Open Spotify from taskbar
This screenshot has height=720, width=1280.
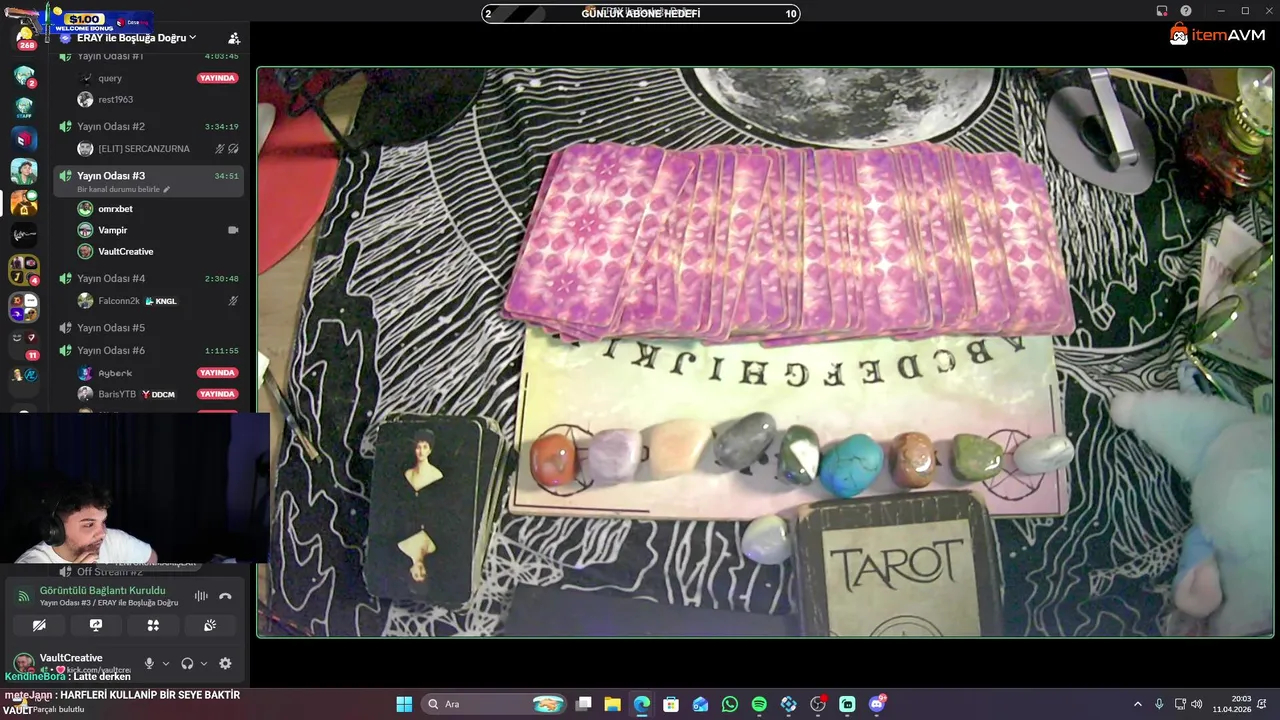759,704
